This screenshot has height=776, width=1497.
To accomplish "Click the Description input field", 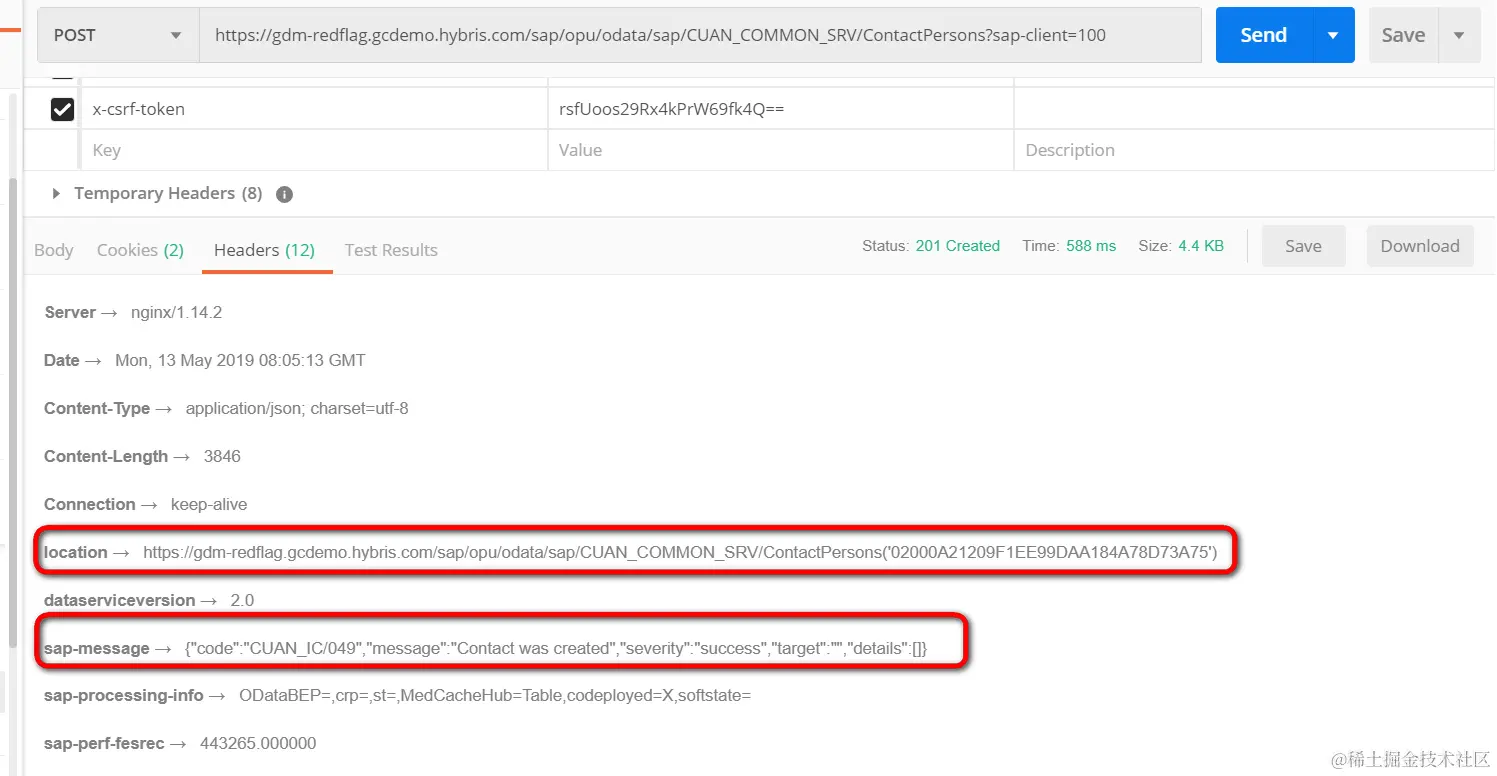I will 1254,150.
